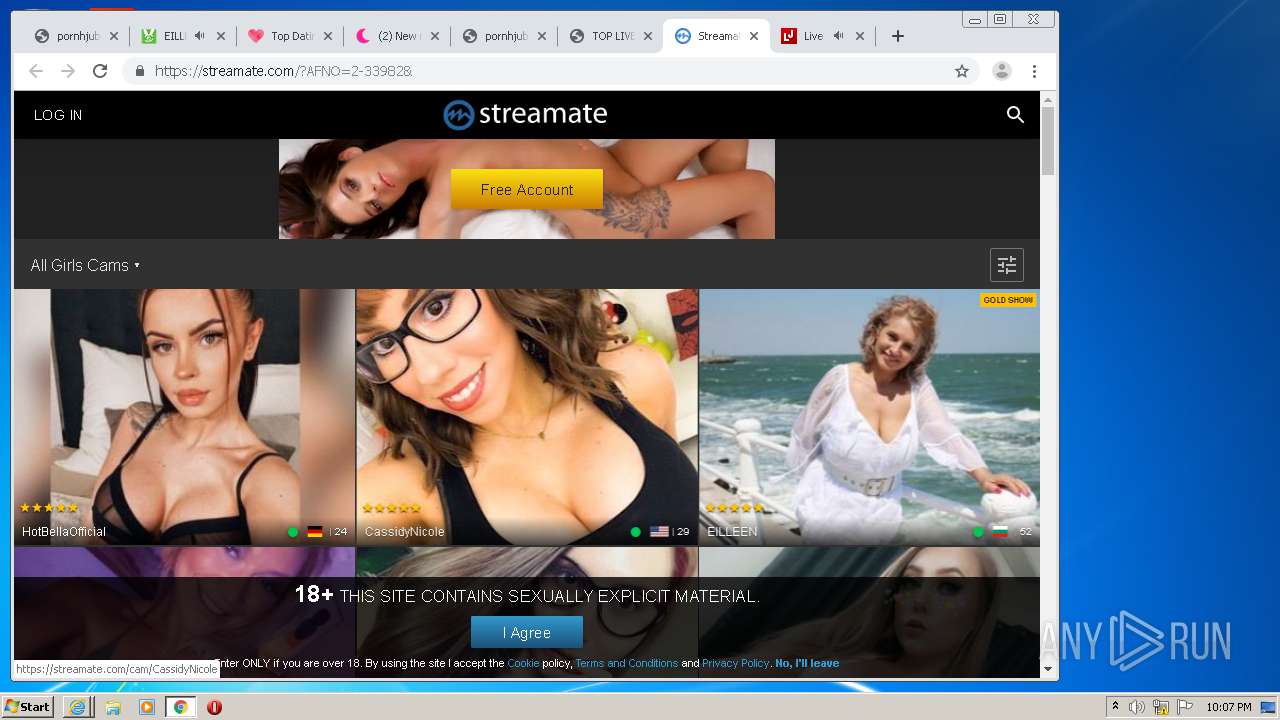Close the Streamate tab

point(754,36)
